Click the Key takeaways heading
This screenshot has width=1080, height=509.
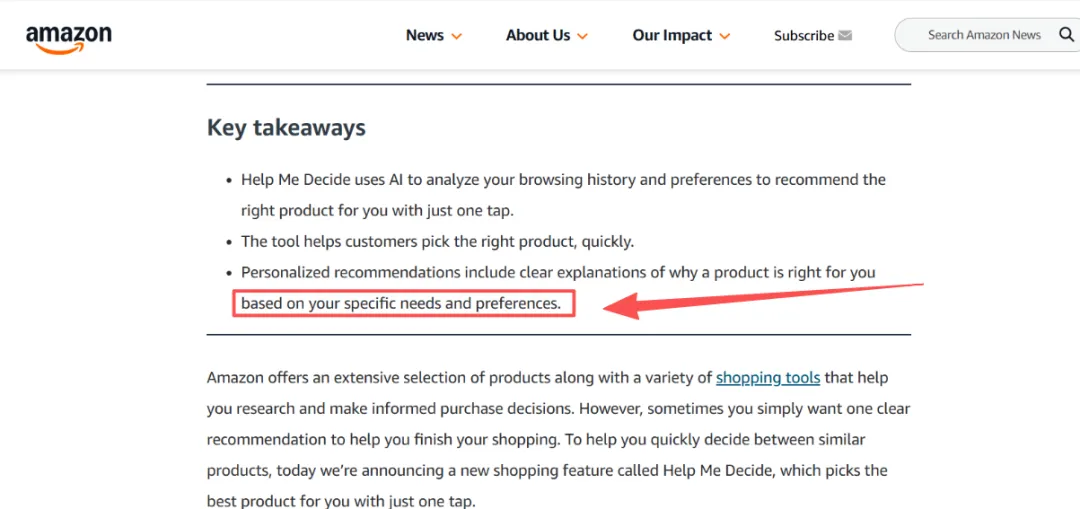coord(286,128)
